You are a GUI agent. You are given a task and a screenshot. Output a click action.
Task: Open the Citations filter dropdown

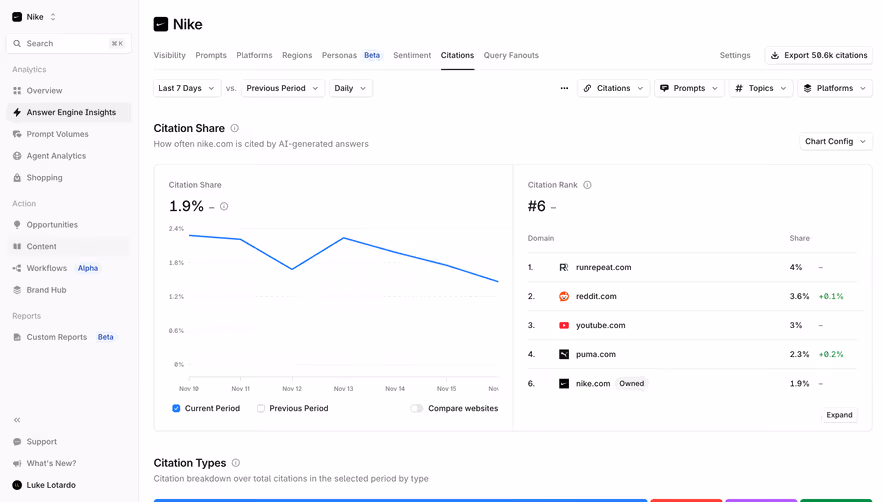tap(614, 88)
